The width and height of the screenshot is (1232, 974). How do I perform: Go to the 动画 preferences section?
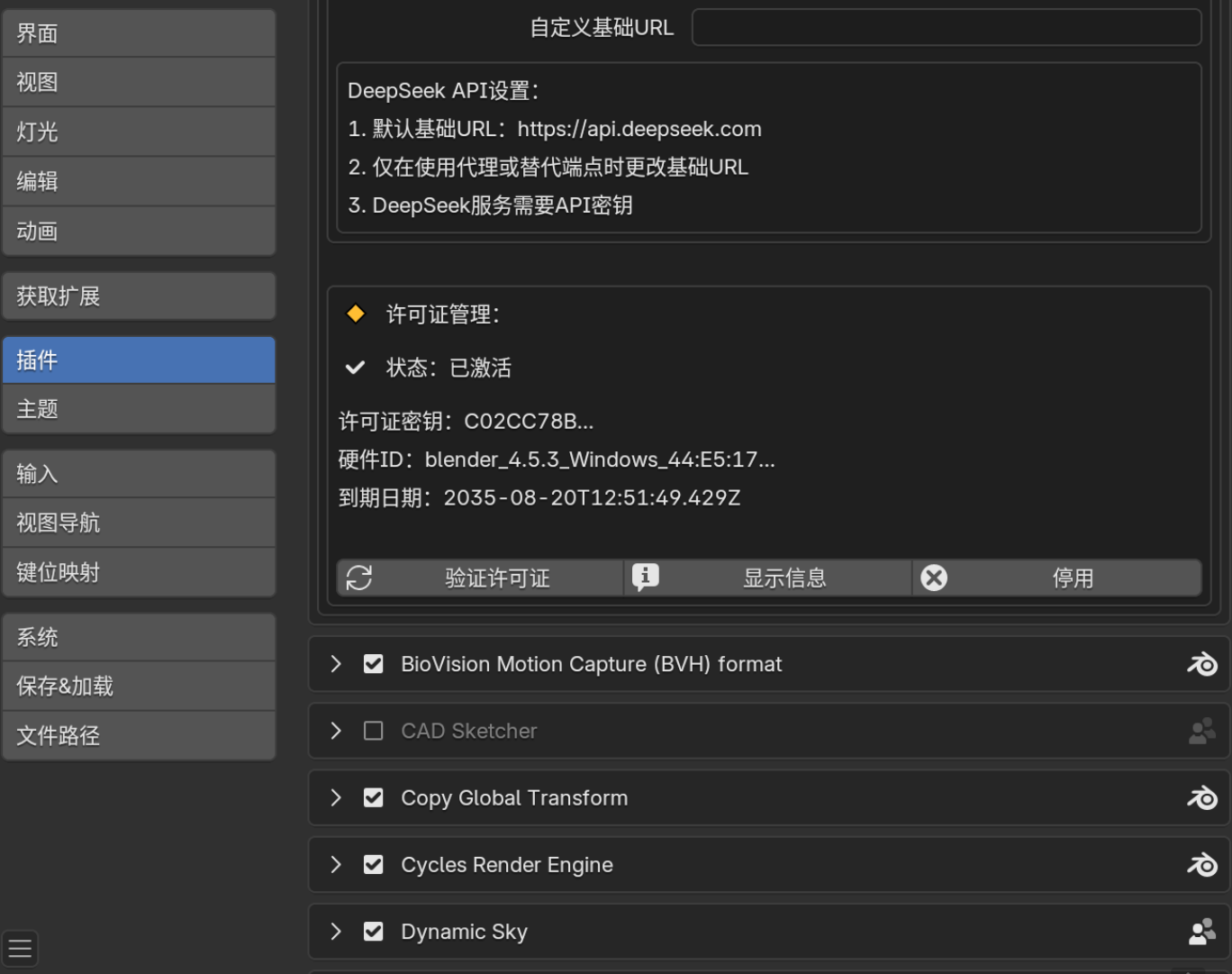click(x=139, y=232)
